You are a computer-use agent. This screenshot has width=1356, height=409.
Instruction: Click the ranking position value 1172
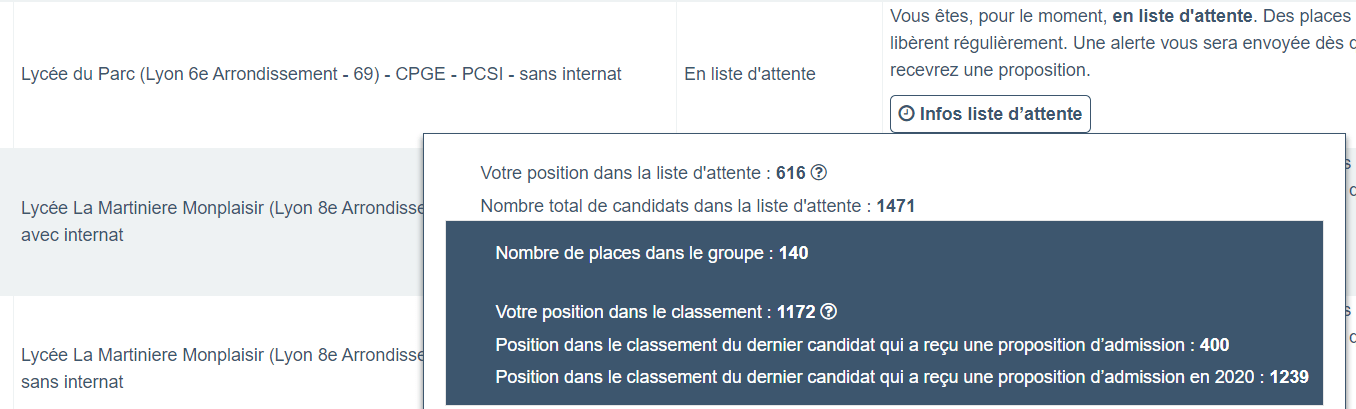[x=796, y=312]
